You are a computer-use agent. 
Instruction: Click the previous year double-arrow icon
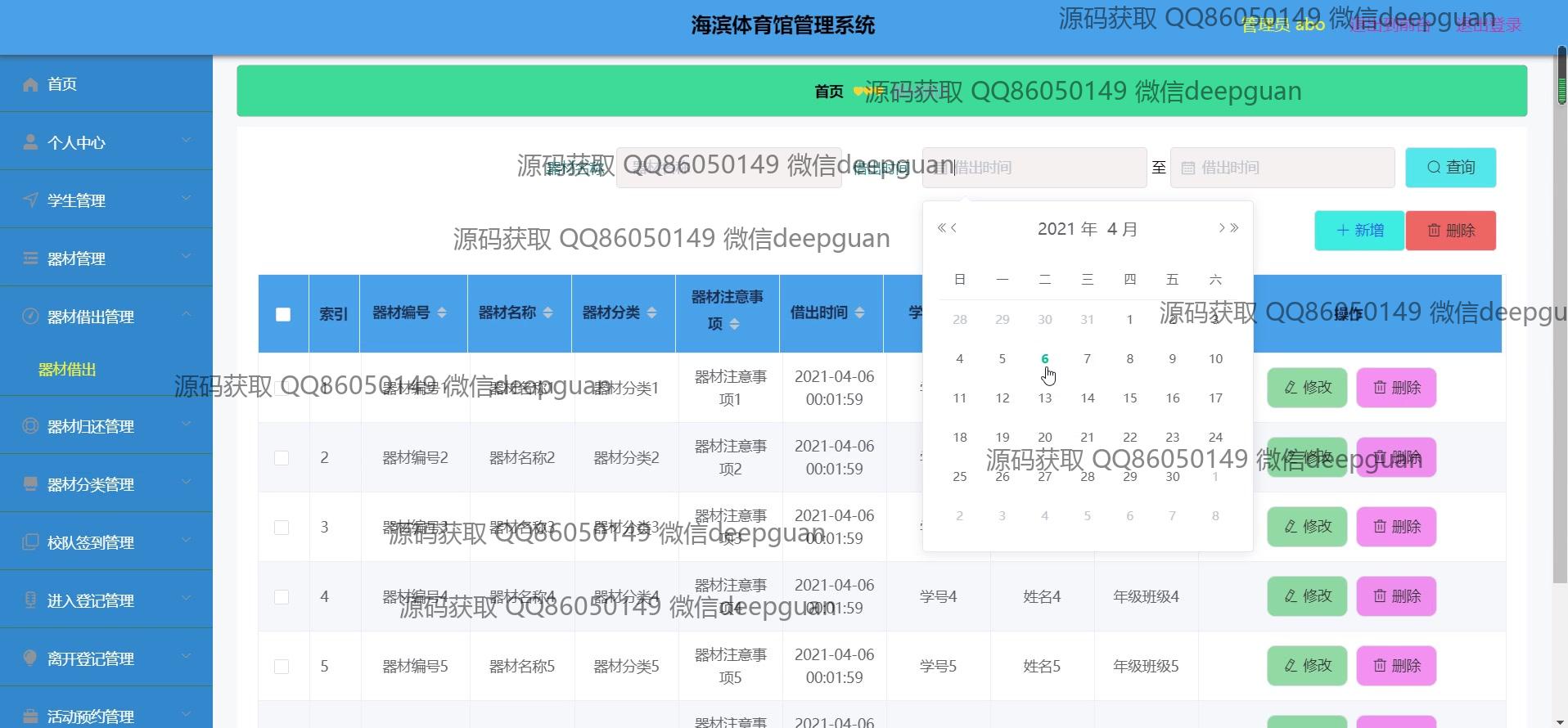pos(941,228)
